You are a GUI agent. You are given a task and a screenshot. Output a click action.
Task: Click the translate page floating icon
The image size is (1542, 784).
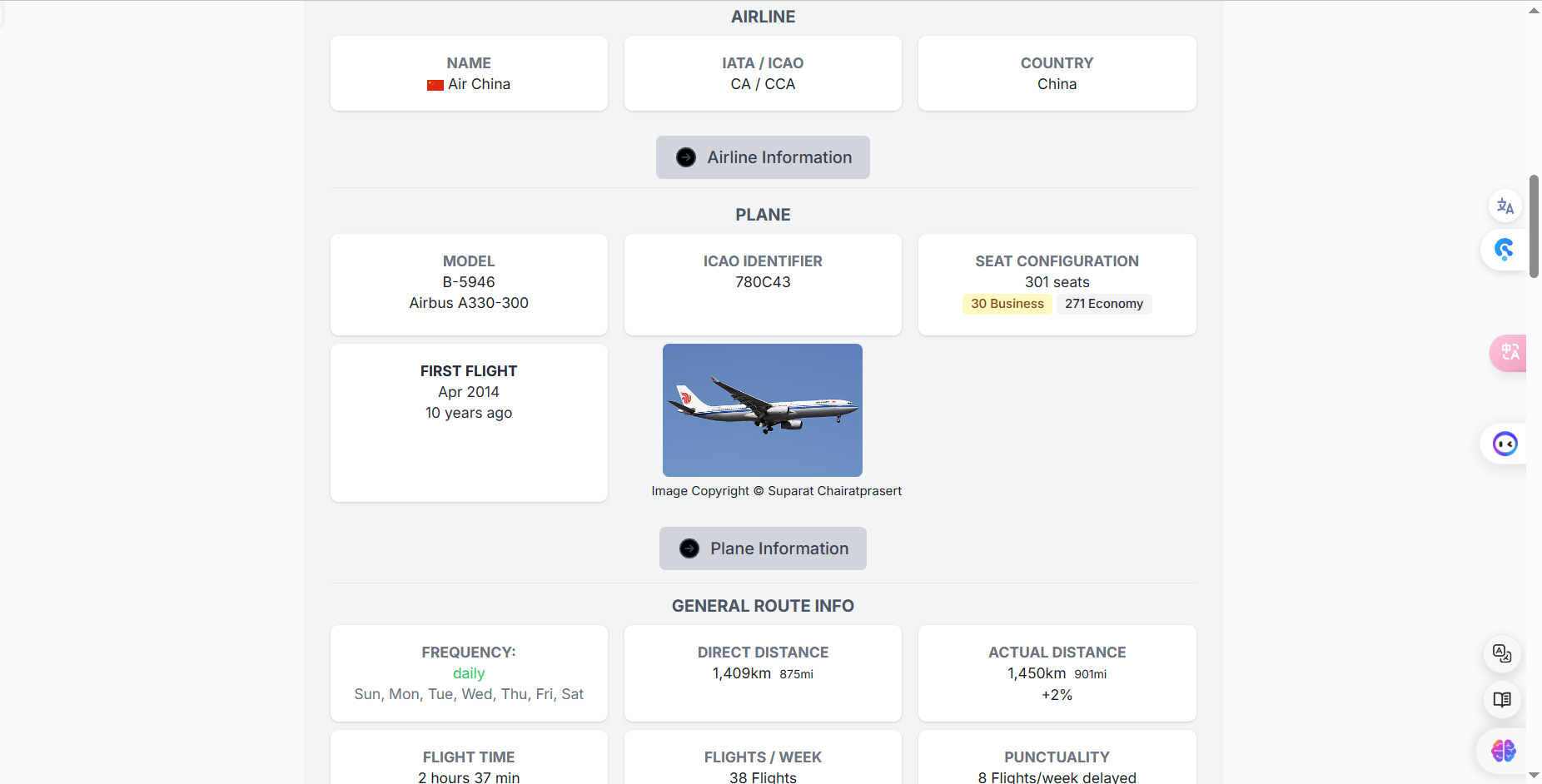(x=1505, y=206)
